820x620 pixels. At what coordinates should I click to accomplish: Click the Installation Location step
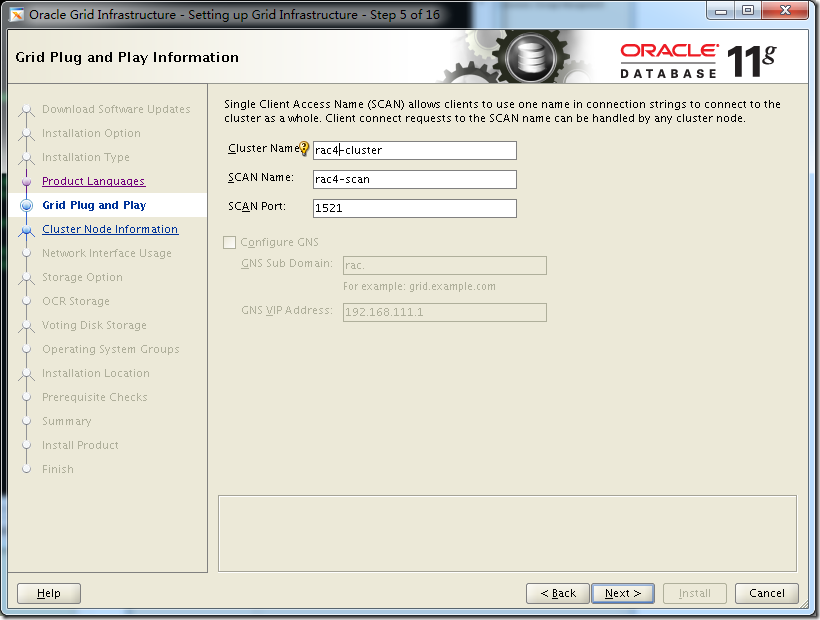tap(96, 373)
